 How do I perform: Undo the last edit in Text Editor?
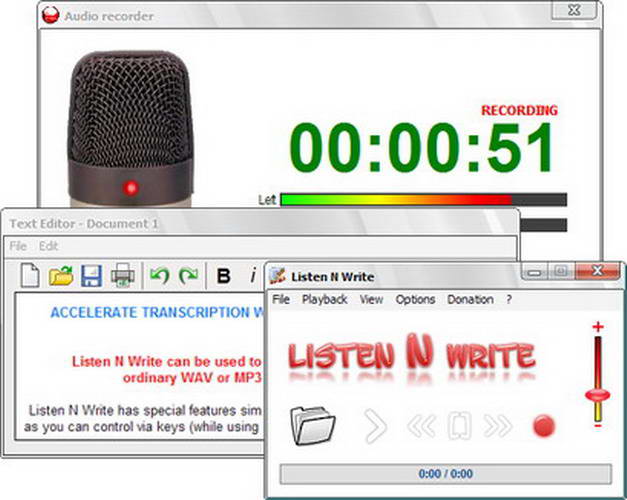point(160,275)
